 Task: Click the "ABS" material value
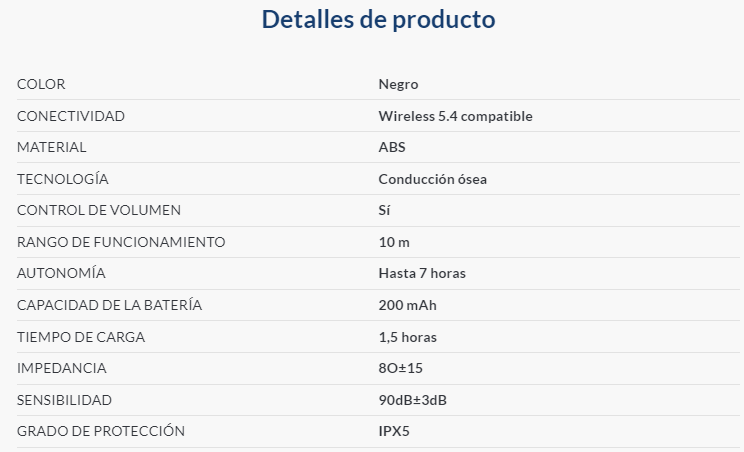click(392, 147)
